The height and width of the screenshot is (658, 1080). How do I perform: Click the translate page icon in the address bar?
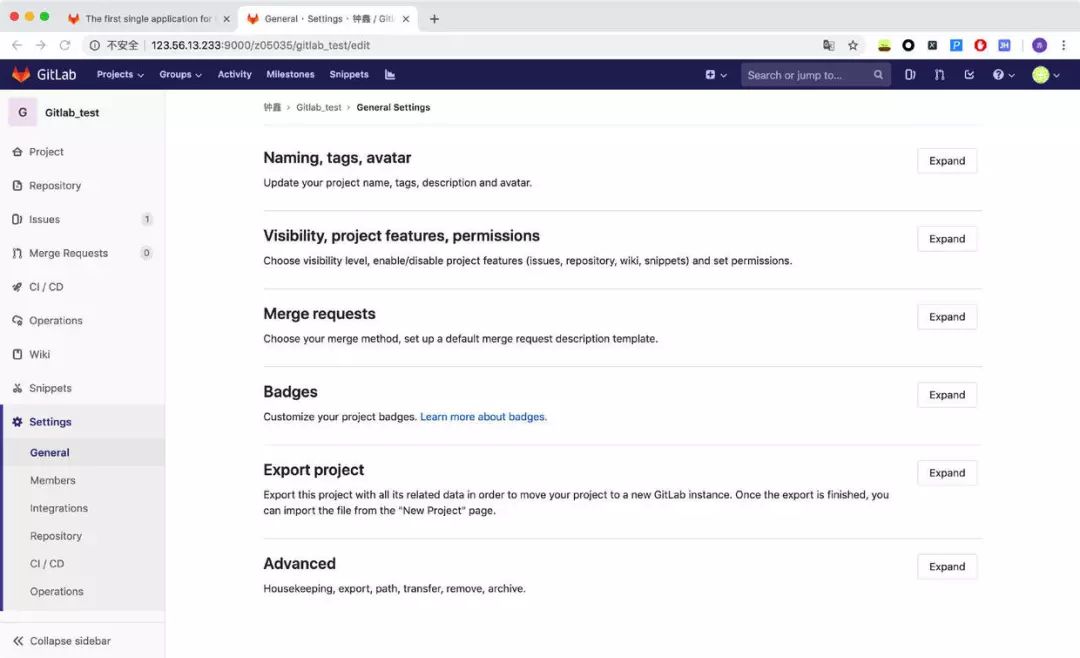point(829,45)
